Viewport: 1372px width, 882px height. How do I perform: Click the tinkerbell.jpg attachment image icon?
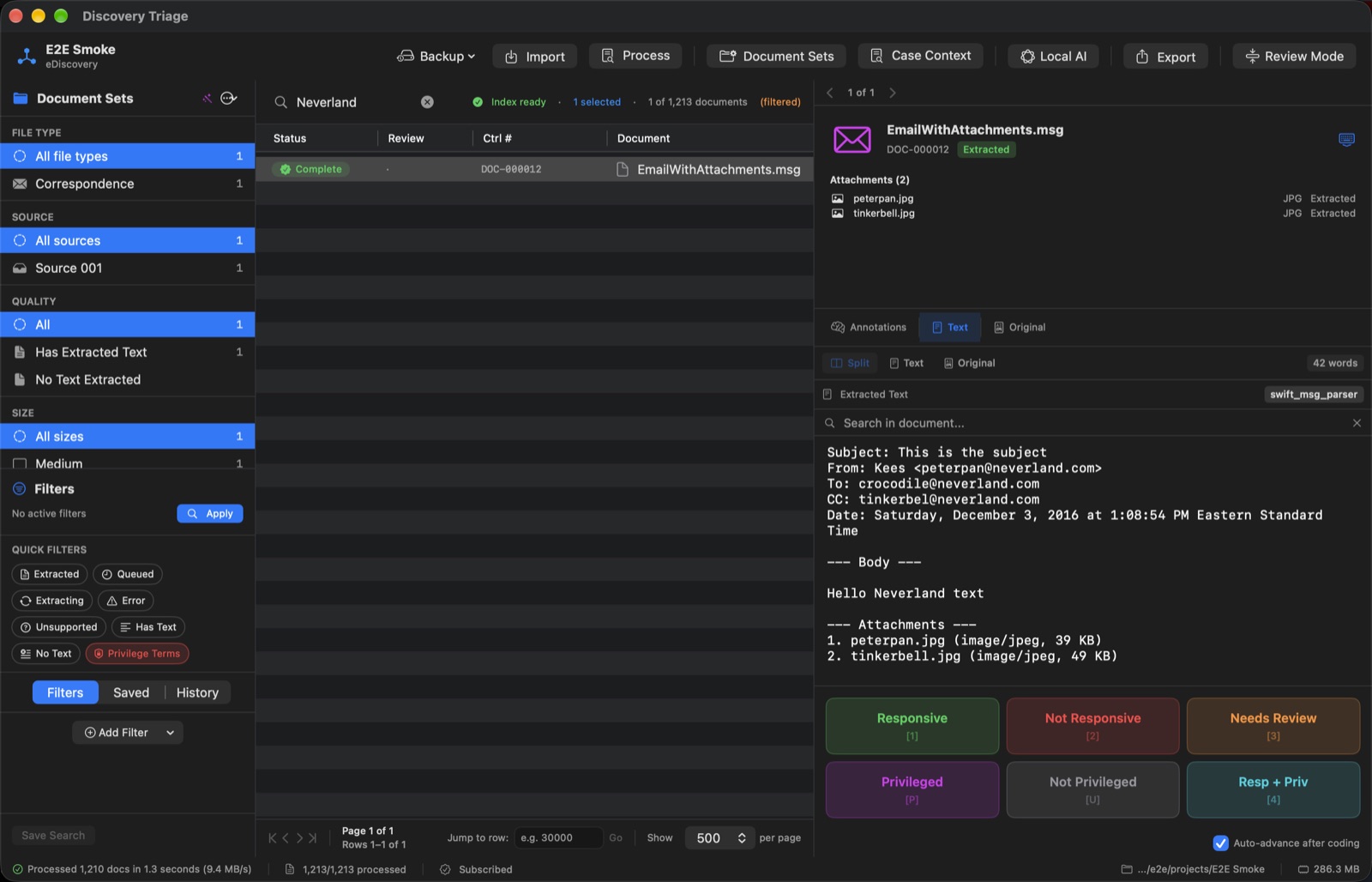(838, 214)
